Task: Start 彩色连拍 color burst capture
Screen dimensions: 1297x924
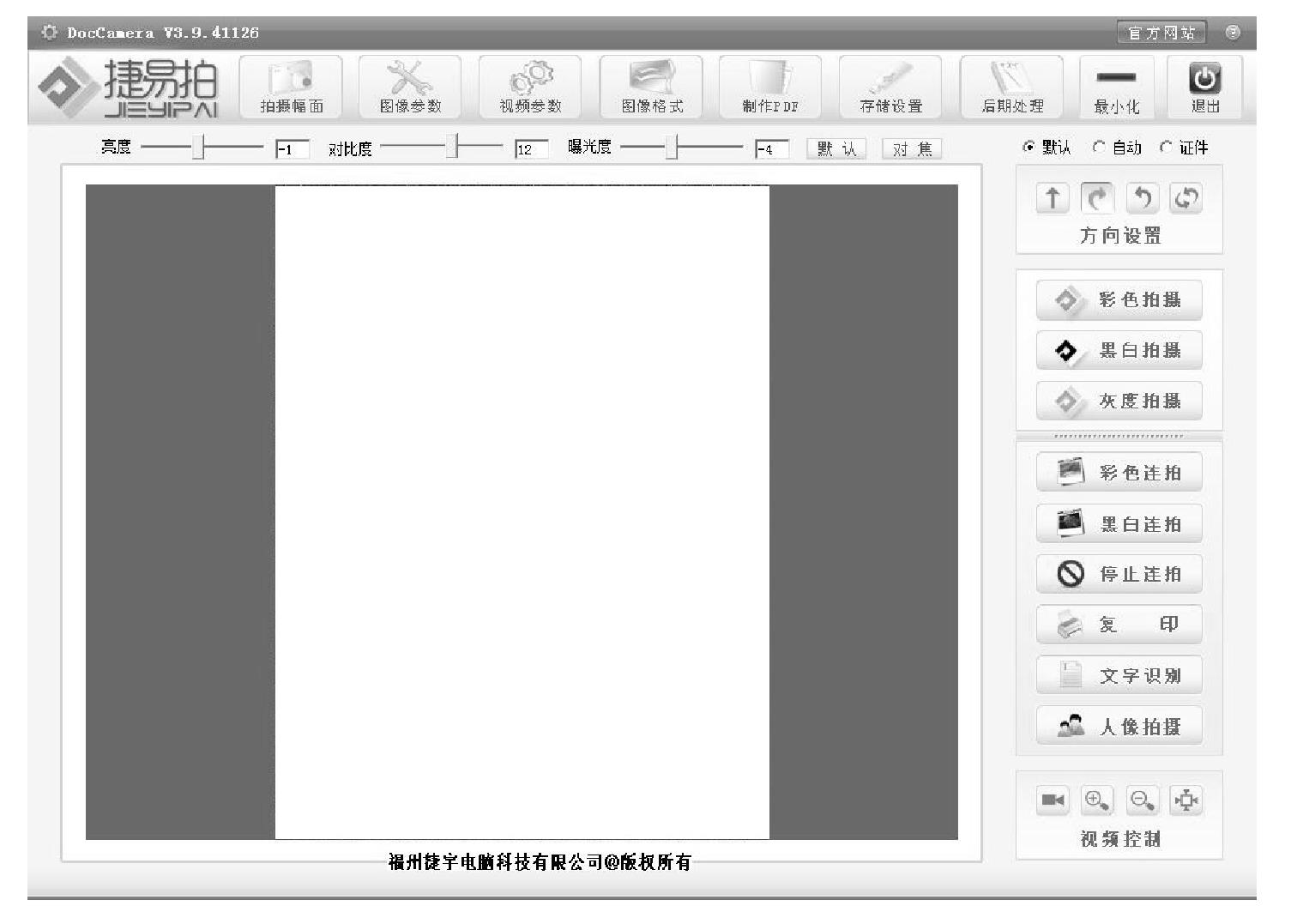Action: tap(1119, 473)
